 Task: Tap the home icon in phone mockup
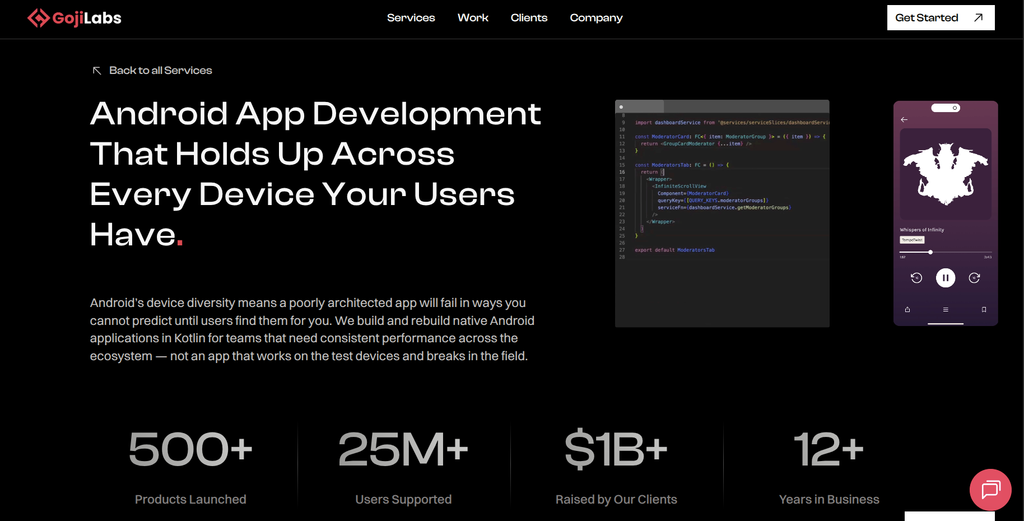coord(907,309)
